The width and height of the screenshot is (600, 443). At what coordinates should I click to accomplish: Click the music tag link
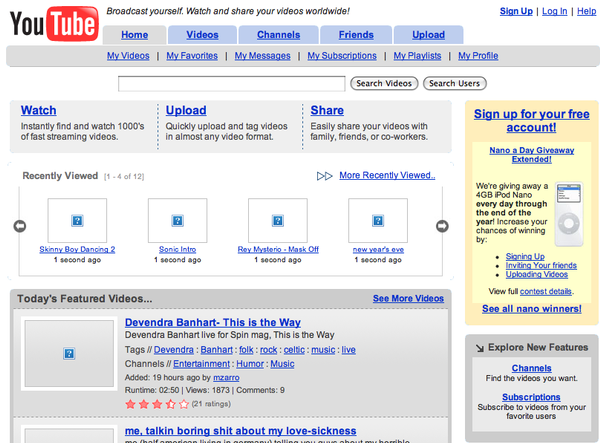point(323,350)
